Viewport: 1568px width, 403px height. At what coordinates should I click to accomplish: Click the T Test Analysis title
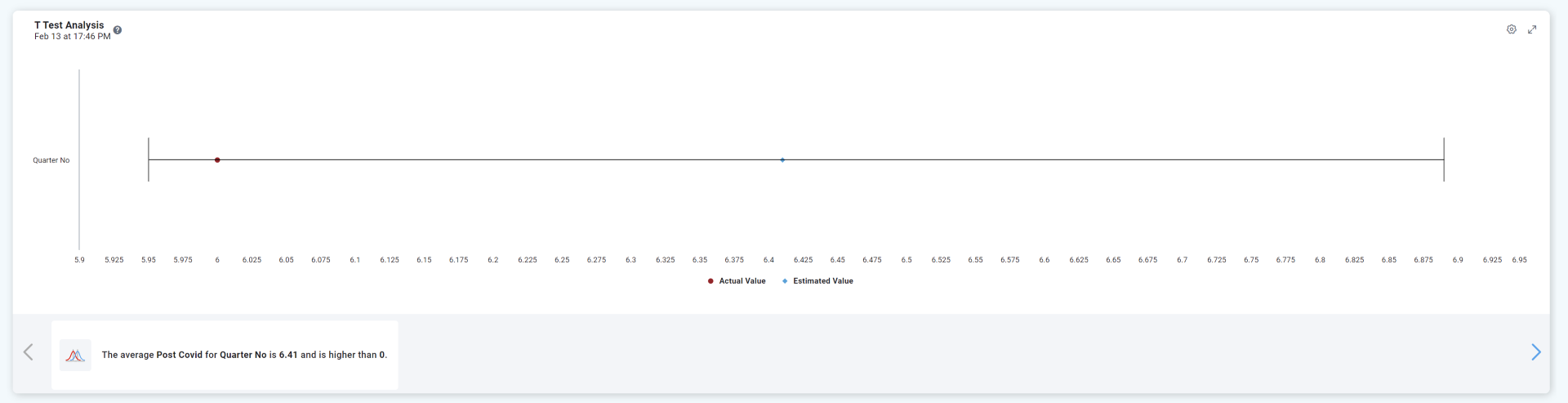click(69, 25)
